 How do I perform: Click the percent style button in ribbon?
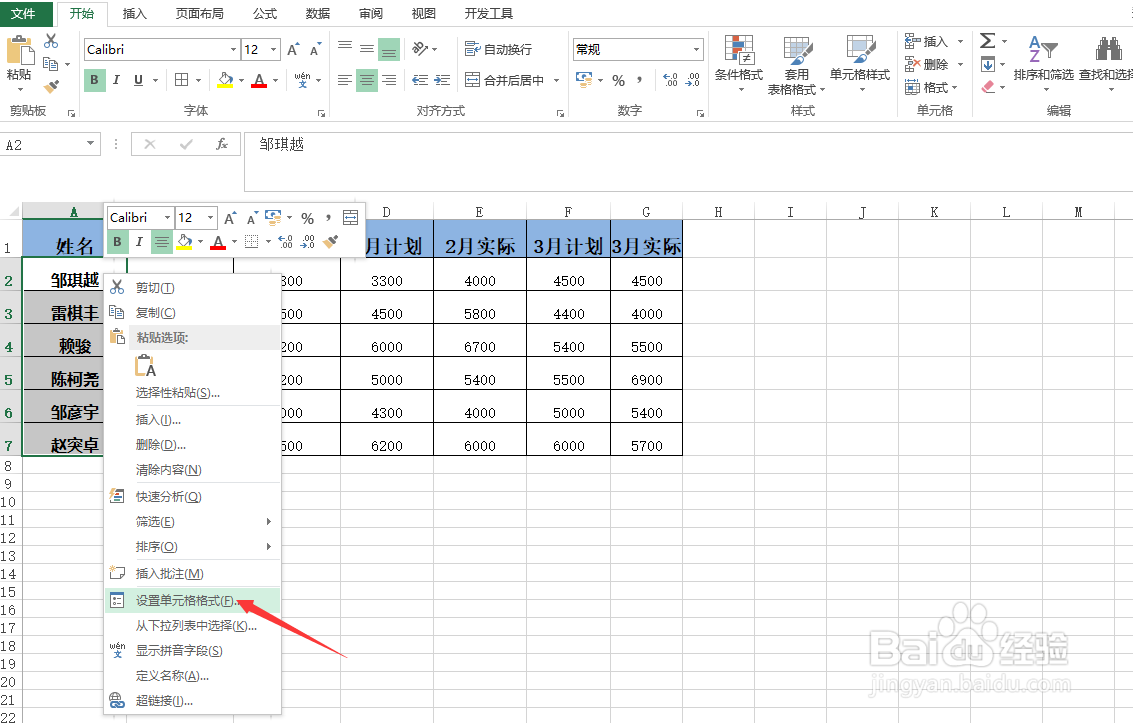pyautogui.click(x=619, y=80)
